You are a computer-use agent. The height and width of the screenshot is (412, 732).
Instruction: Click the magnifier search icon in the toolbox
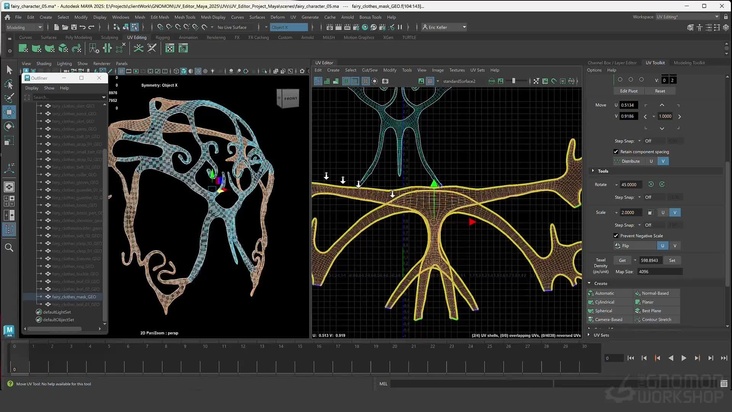point(9,247)
